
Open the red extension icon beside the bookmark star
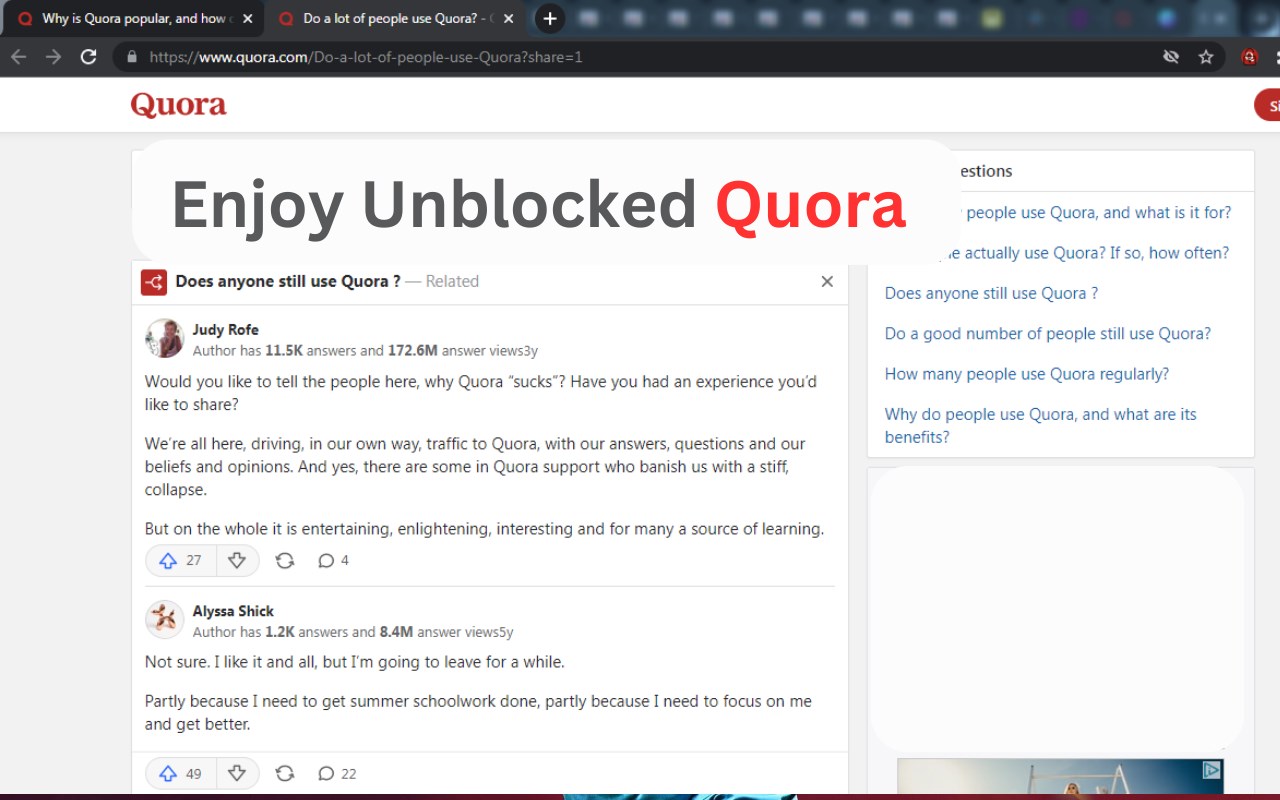pos(1249,57)
